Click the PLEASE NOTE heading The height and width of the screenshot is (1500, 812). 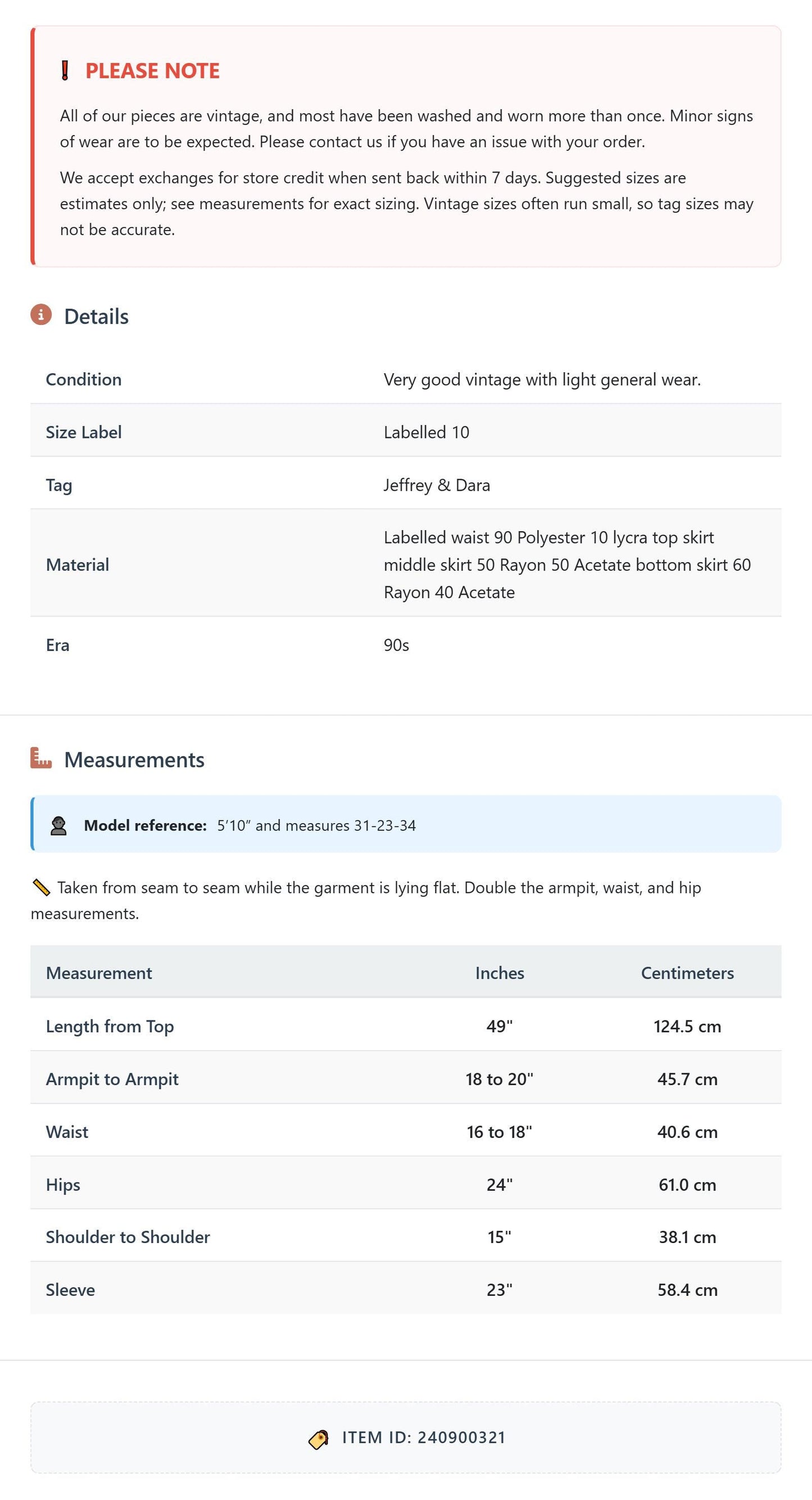pos(152,70)
